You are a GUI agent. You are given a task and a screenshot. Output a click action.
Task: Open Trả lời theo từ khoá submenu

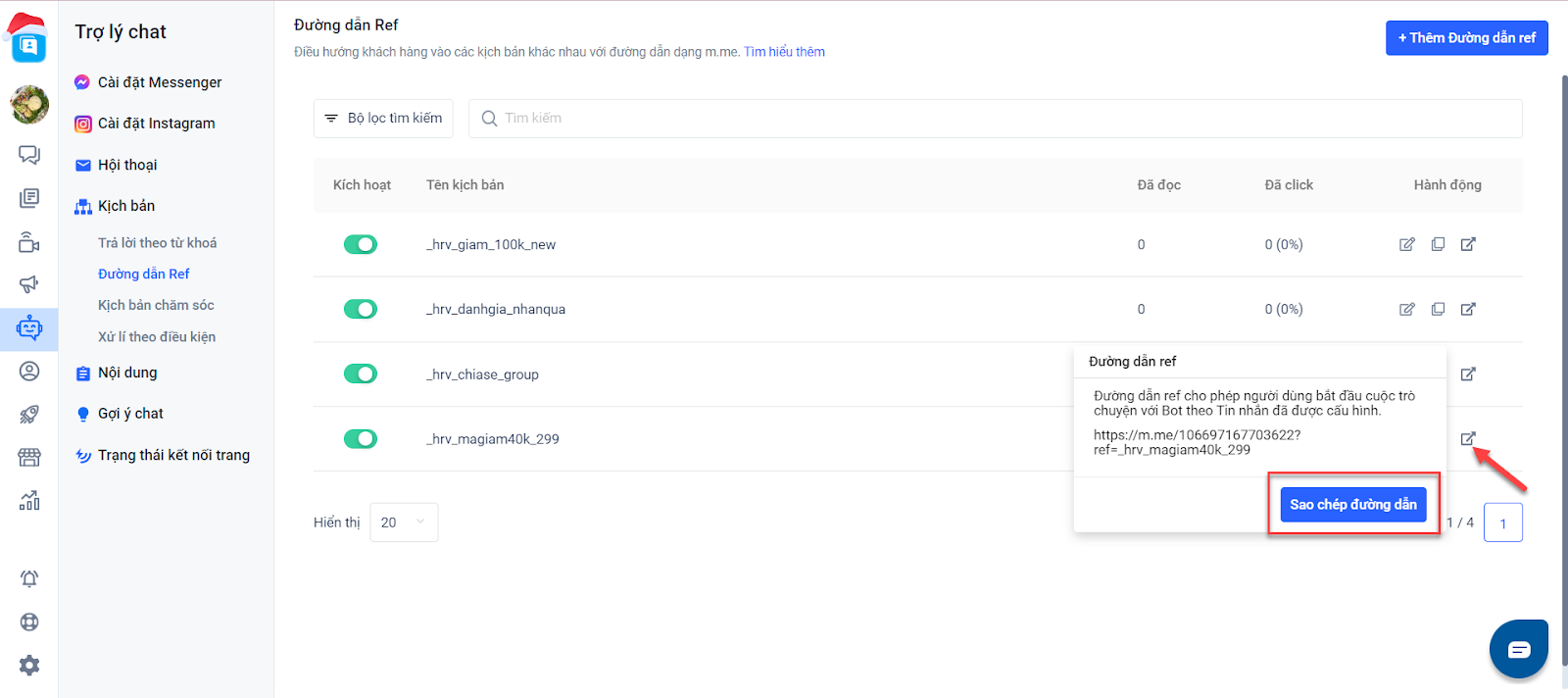(157, 243)
